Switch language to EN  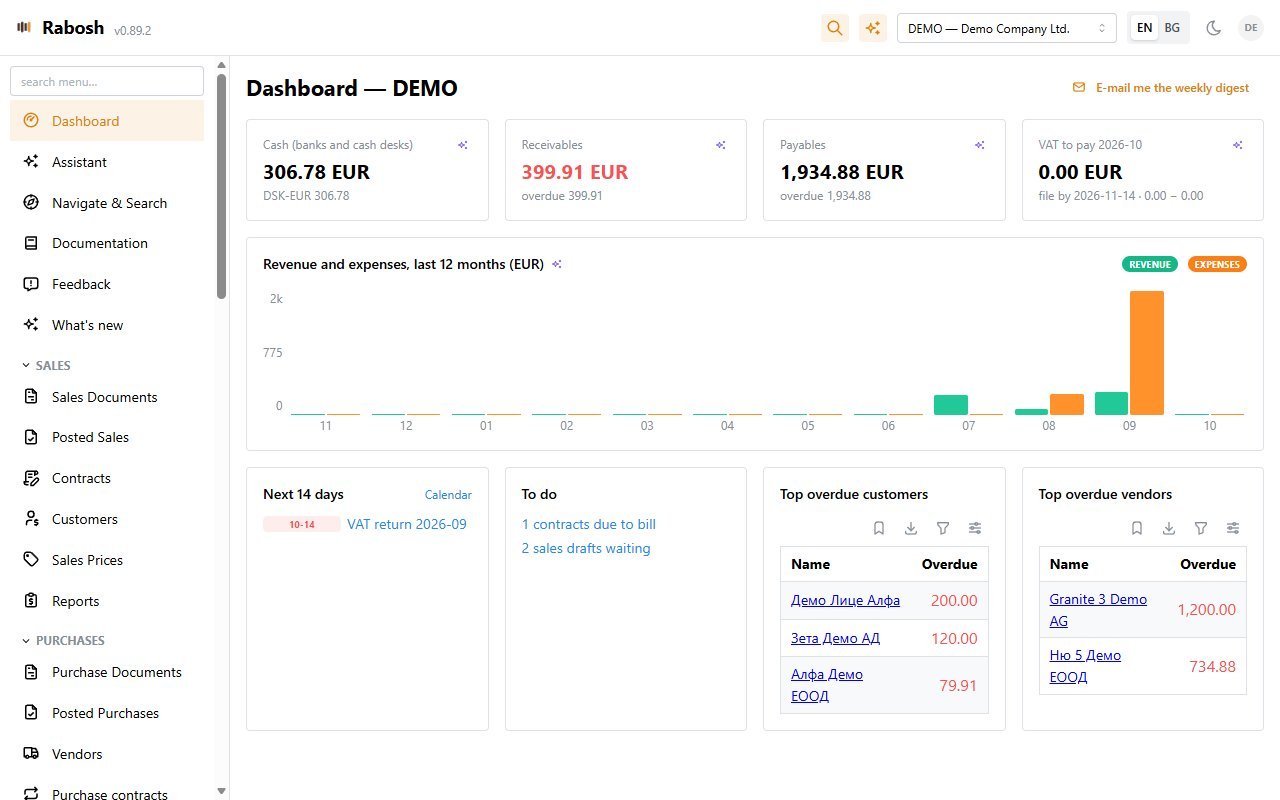tap(1144, 28)
